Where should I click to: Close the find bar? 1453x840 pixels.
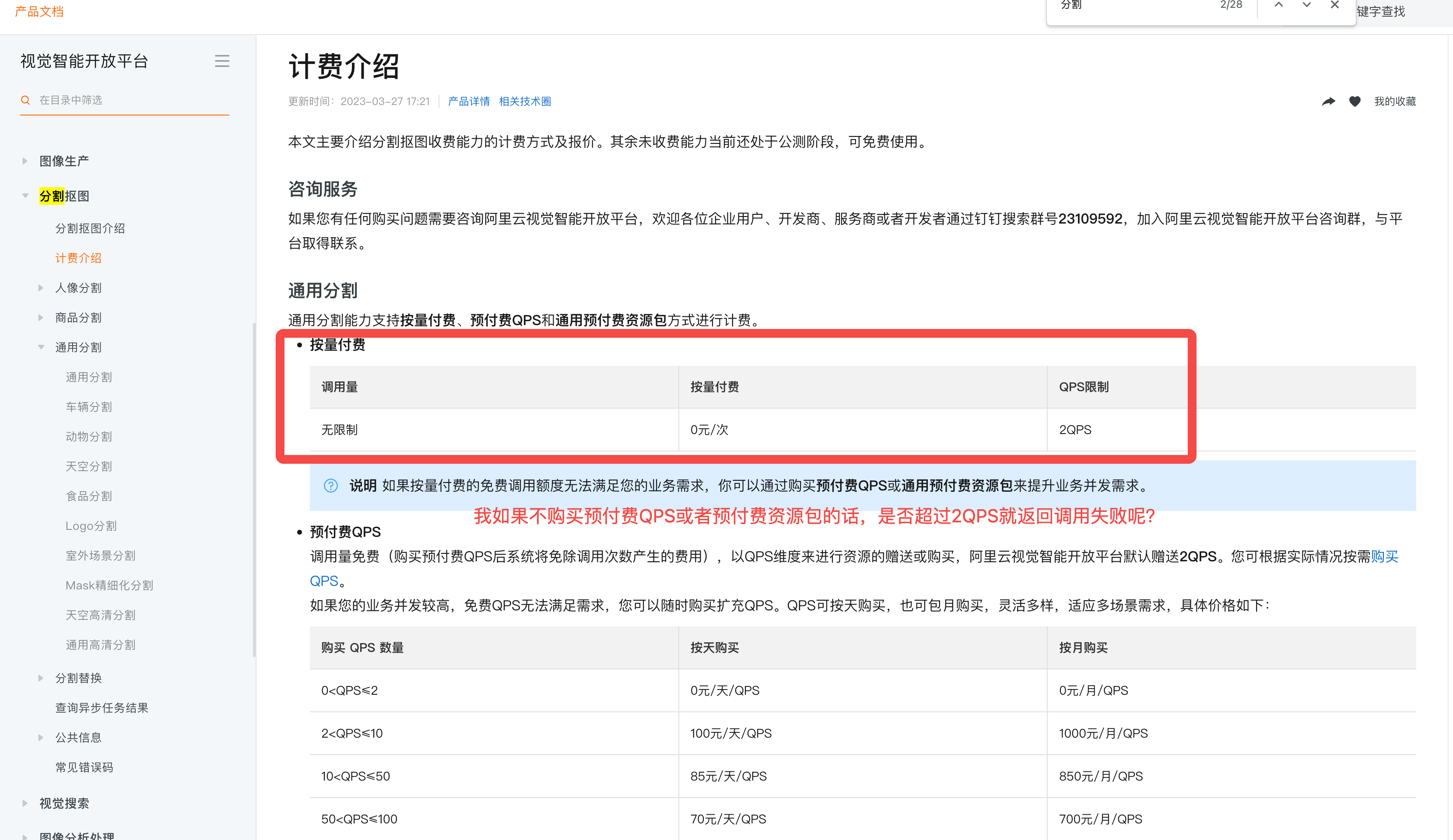coord(1334,5)
